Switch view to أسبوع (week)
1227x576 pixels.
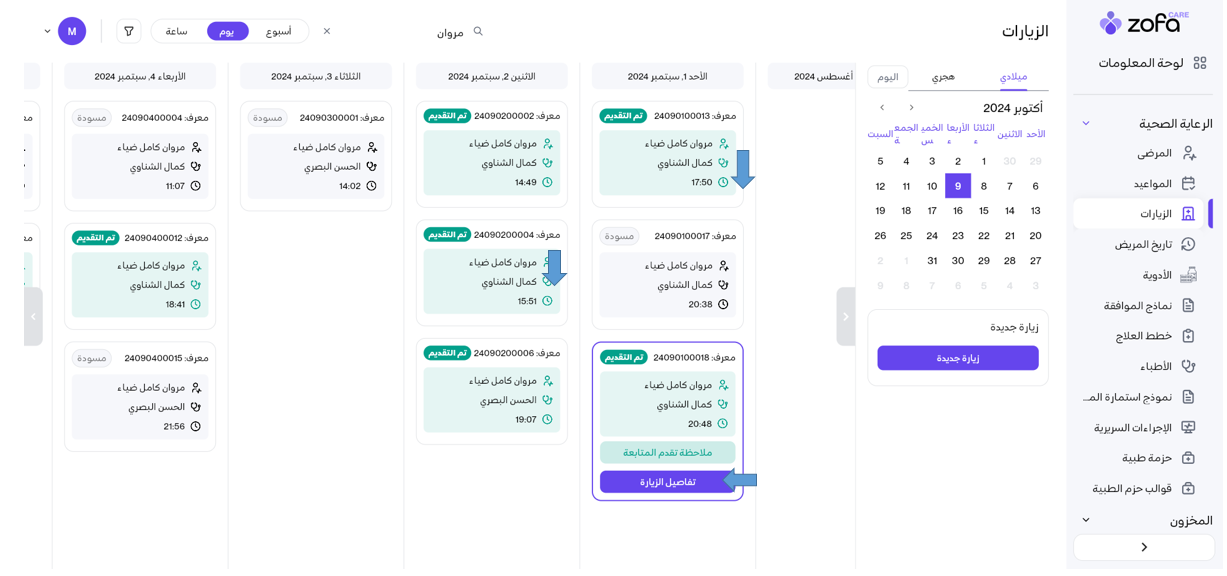tap(279, 32)
